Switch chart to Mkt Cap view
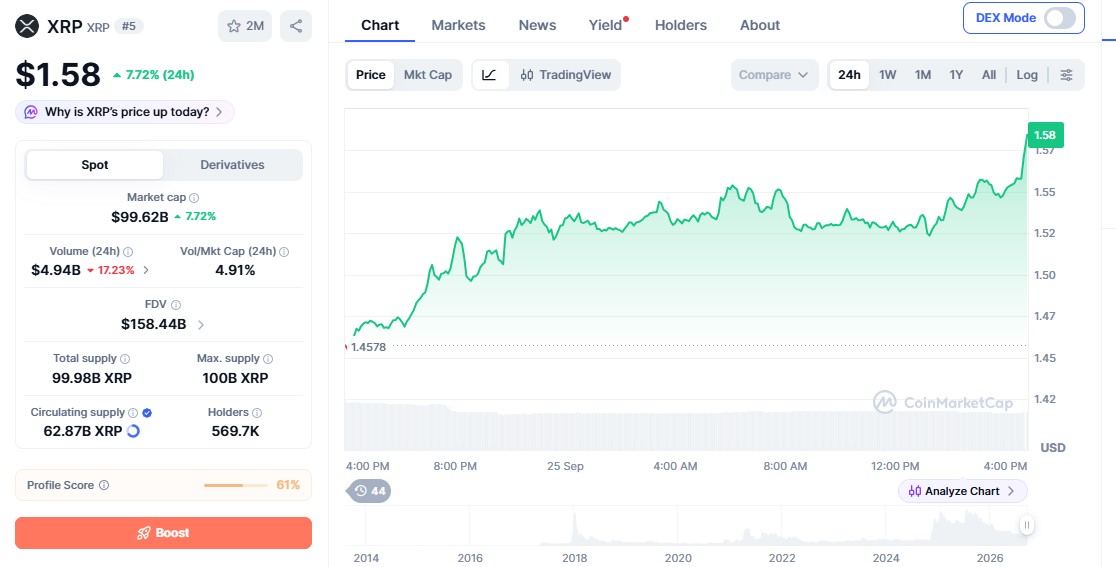This screenshot has height=567, width=1116. tap(428, 75)
